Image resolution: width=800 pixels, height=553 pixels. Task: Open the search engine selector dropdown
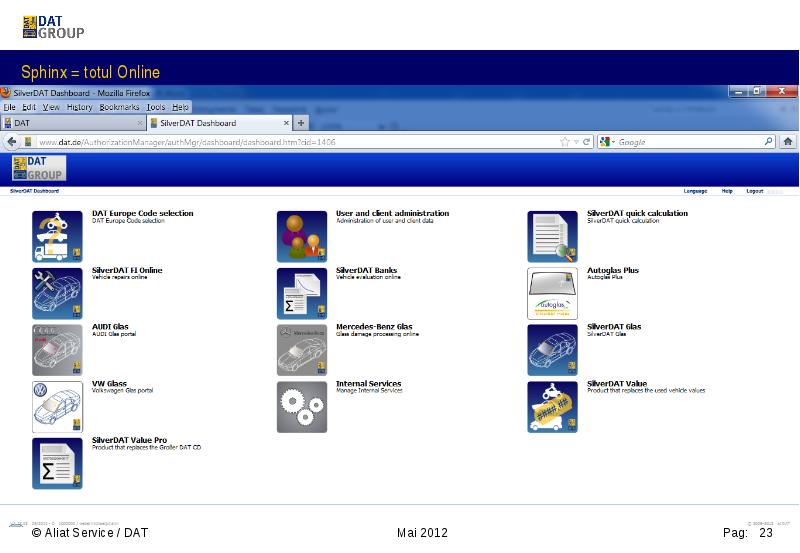coord(607,142)
